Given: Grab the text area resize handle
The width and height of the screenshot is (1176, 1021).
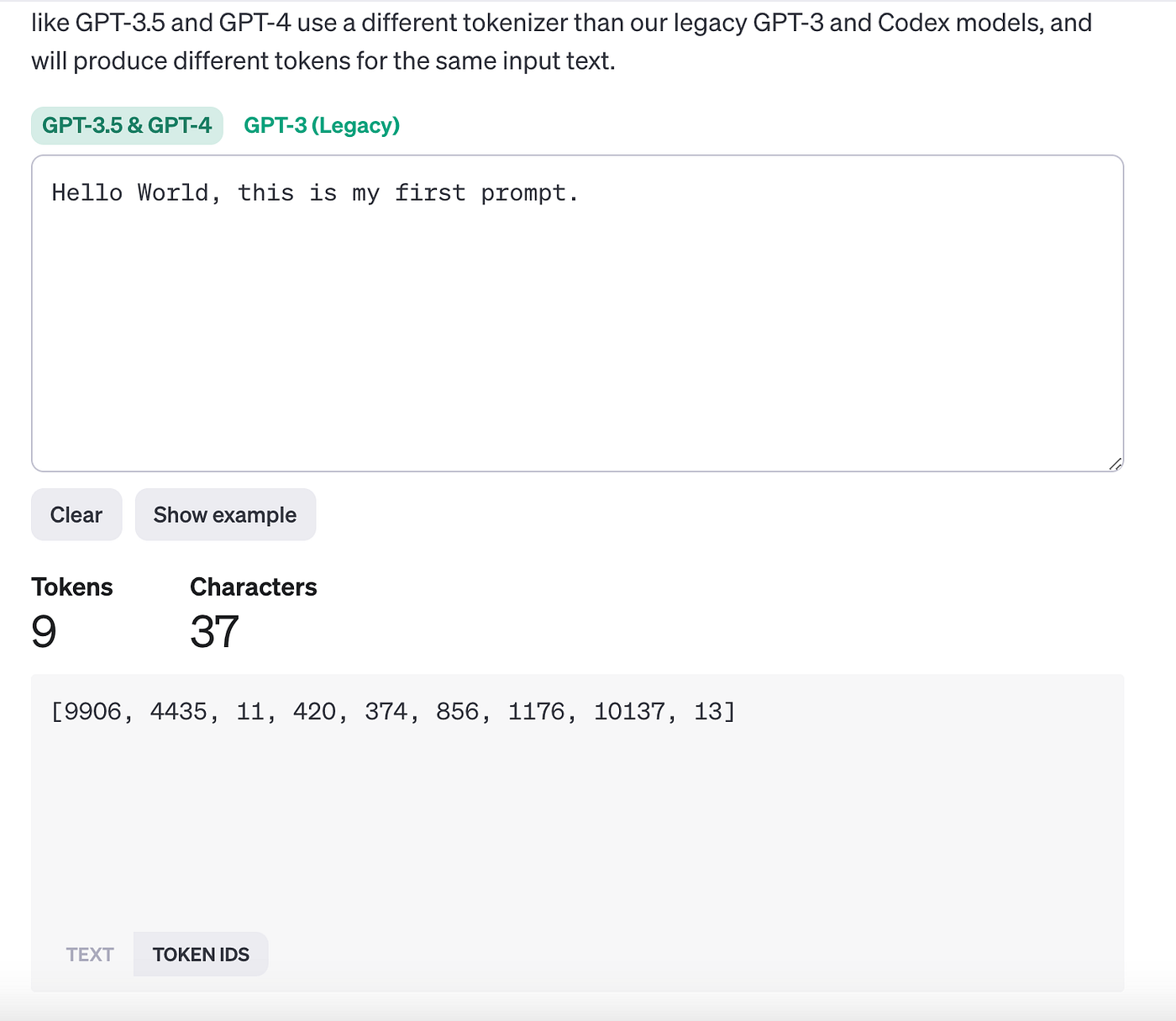Looking at the screenshot, I should [x=1115, y=463].
